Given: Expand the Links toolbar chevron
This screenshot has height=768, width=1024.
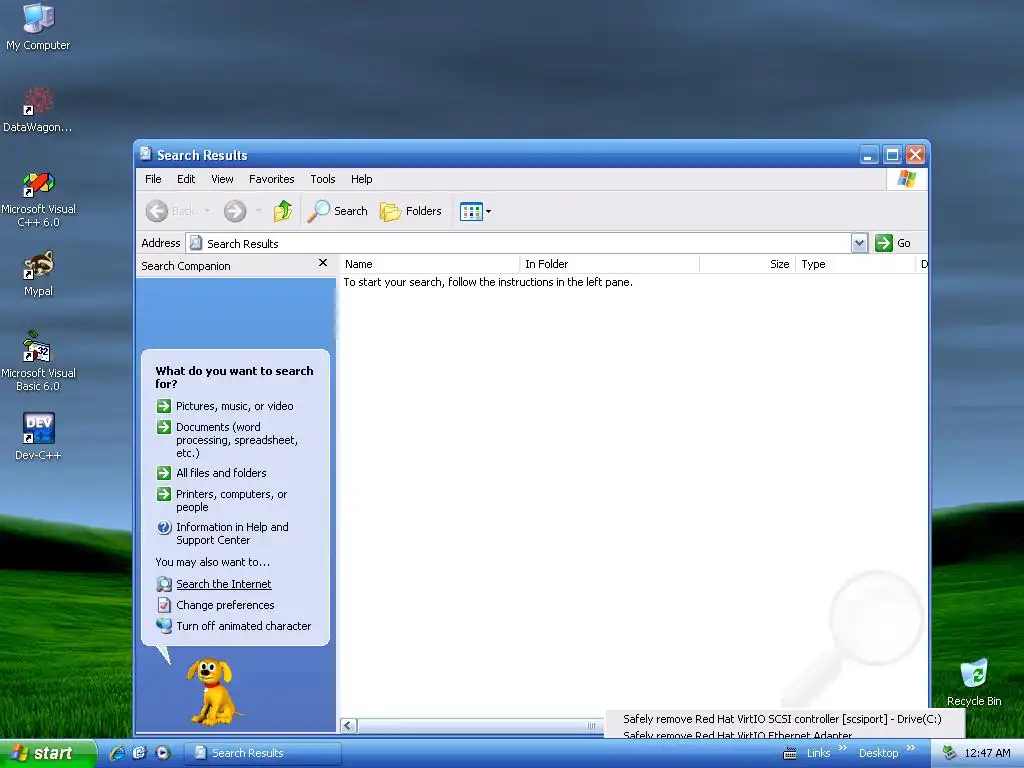Looking at the screenshot, I should point(842,748).
